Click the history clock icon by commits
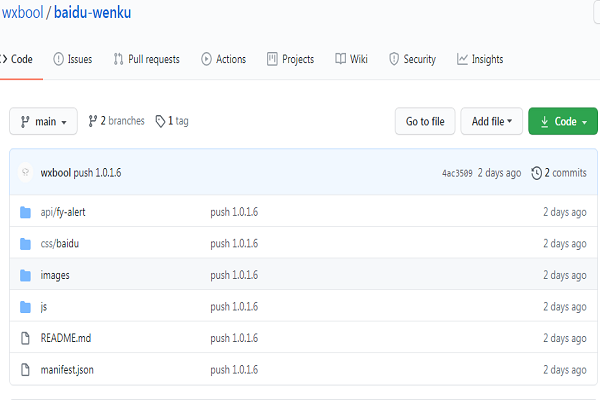 537,173
